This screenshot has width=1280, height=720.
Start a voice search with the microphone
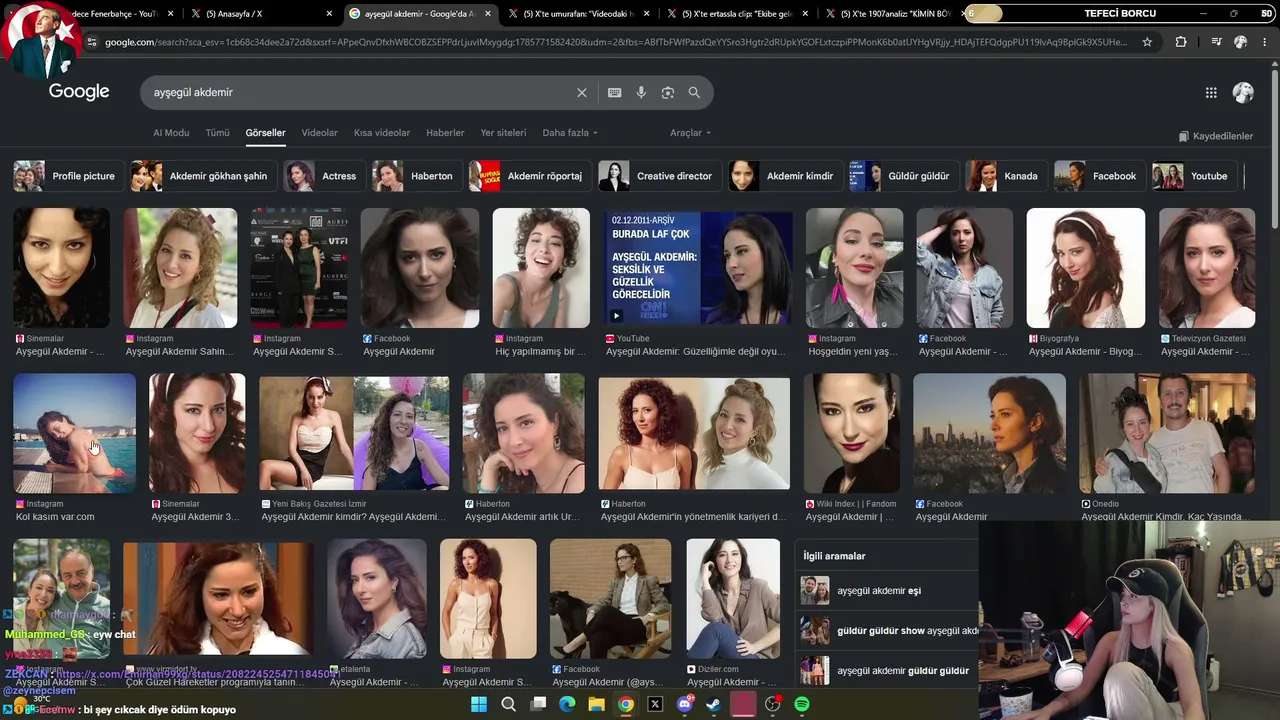coord(641,92)
